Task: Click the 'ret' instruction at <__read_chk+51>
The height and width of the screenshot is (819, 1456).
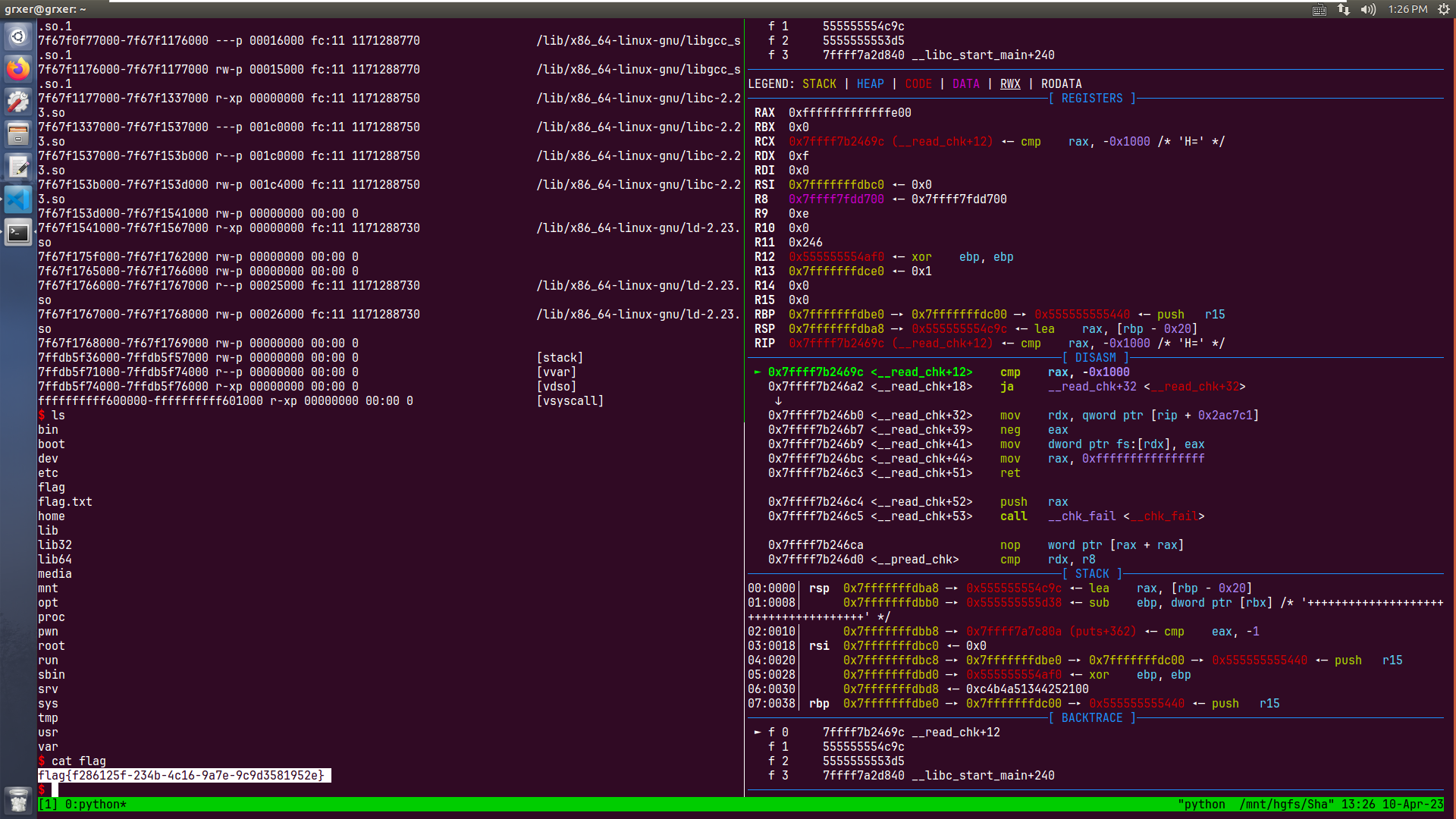Action: [1010, 473]
